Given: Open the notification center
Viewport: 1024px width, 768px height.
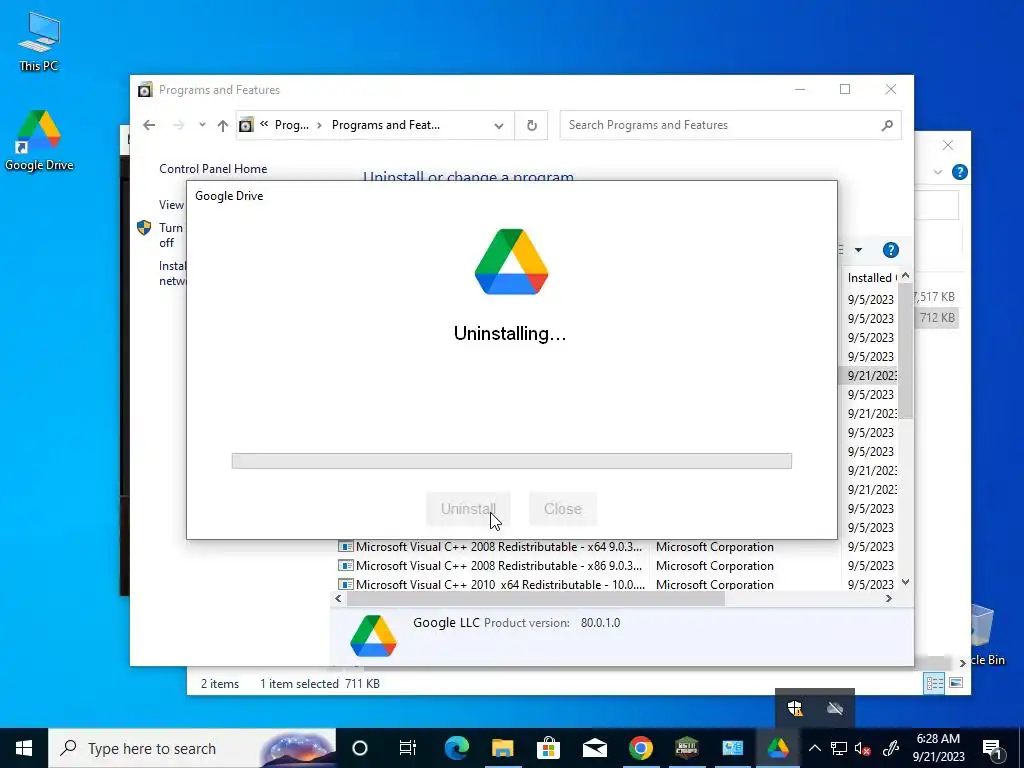Looking at the screenshot, I should [992, 748].
